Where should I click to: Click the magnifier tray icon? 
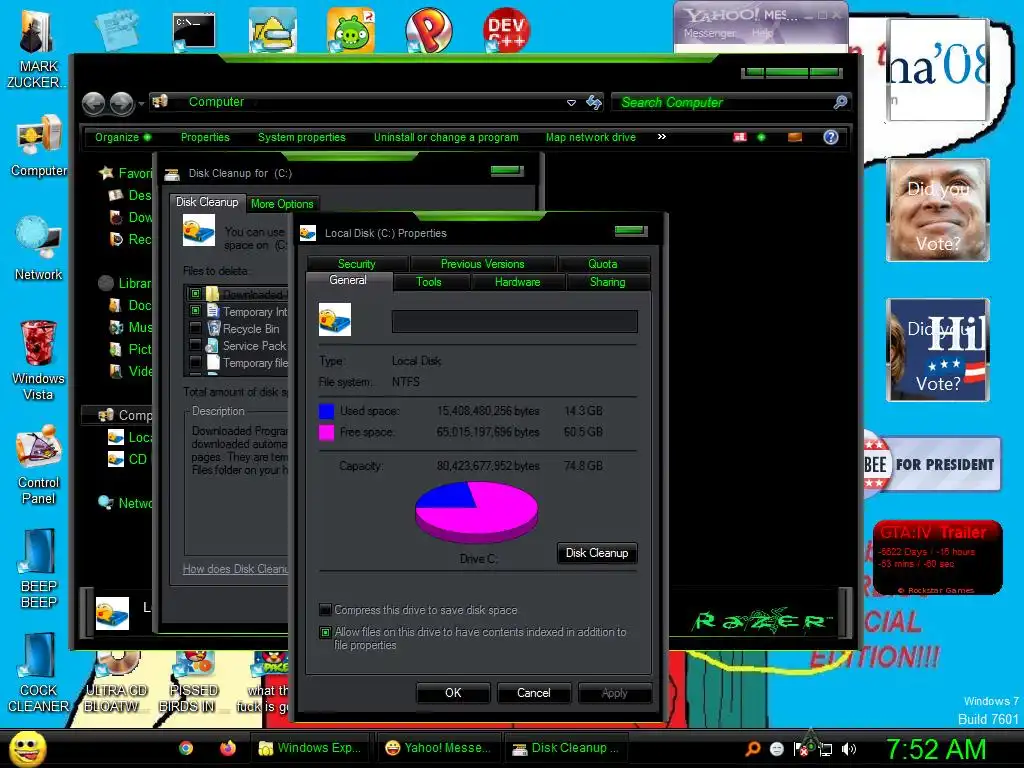[753, 749]
